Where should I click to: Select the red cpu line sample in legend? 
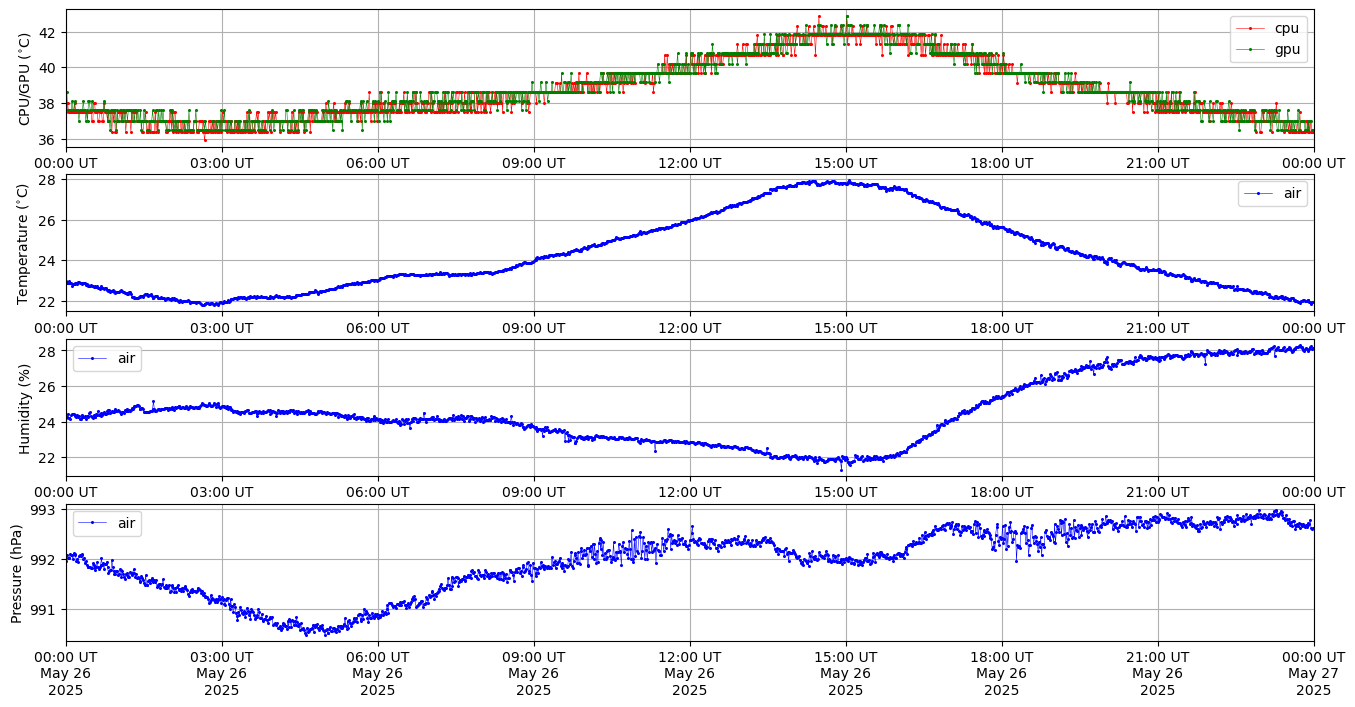1251,29
